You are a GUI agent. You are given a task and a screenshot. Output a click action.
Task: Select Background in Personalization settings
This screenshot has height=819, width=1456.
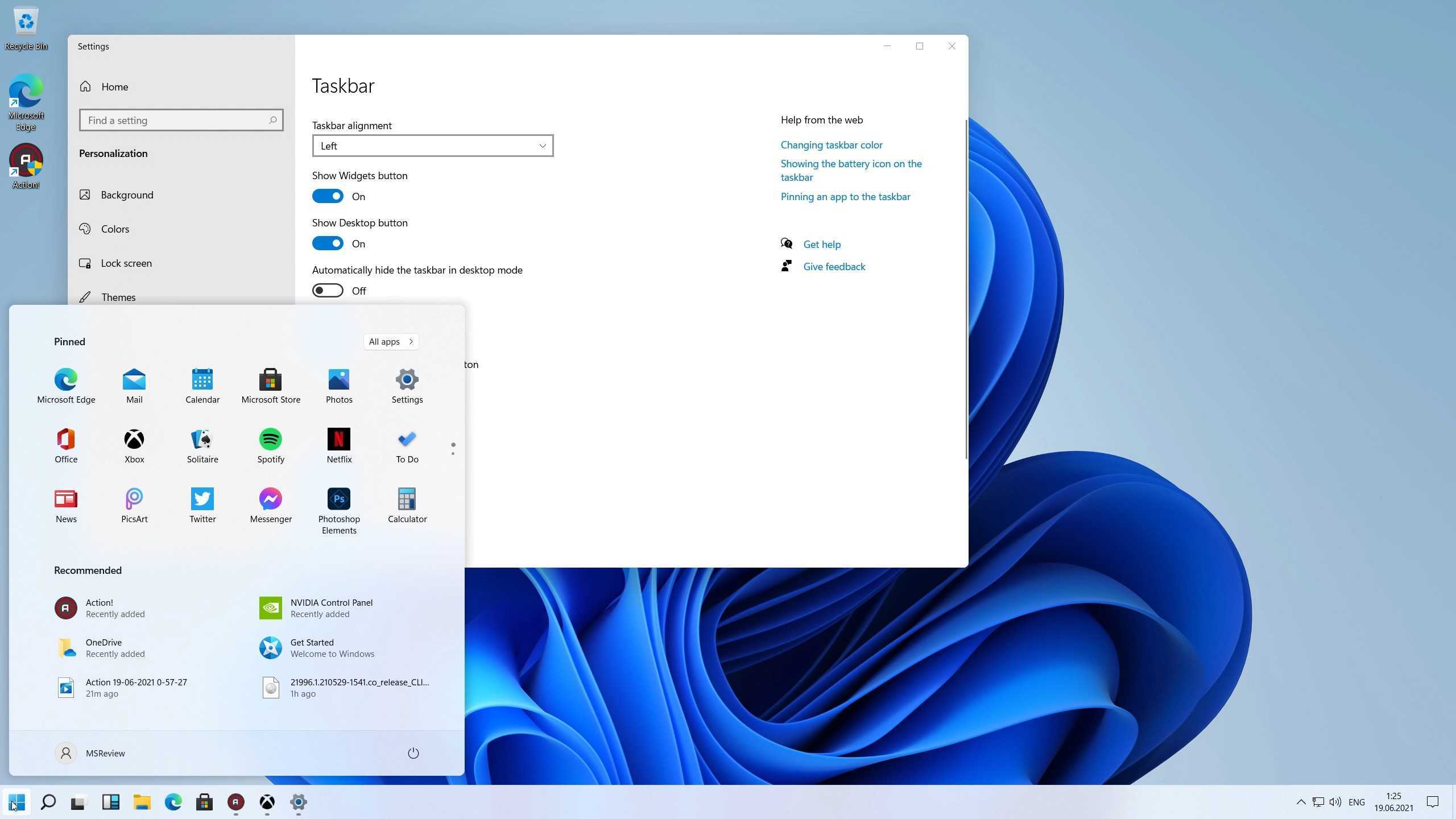pyautogui.click(x=126, y=194)
